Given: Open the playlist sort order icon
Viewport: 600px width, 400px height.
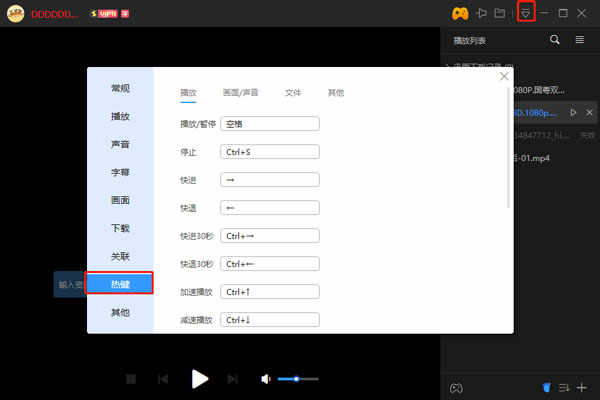Looking at the screenshot, I should click(564, 387).
